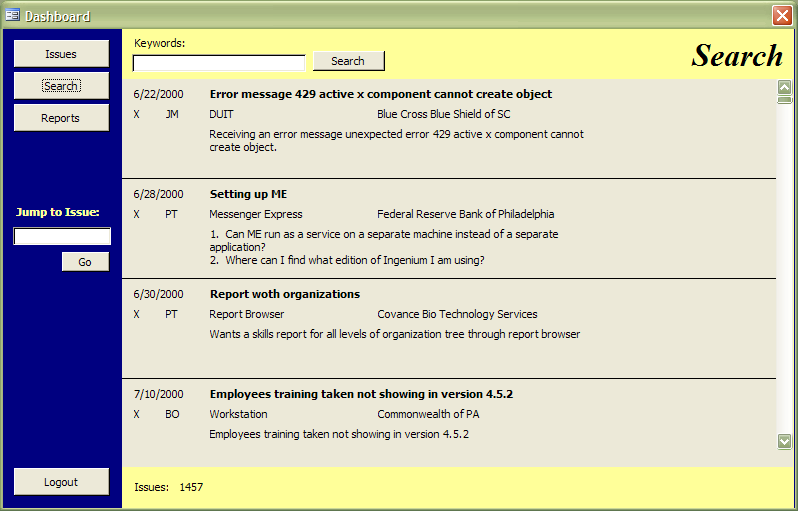
Task: Focus the Jump to Issue text box
Action: tap(62, 237)
